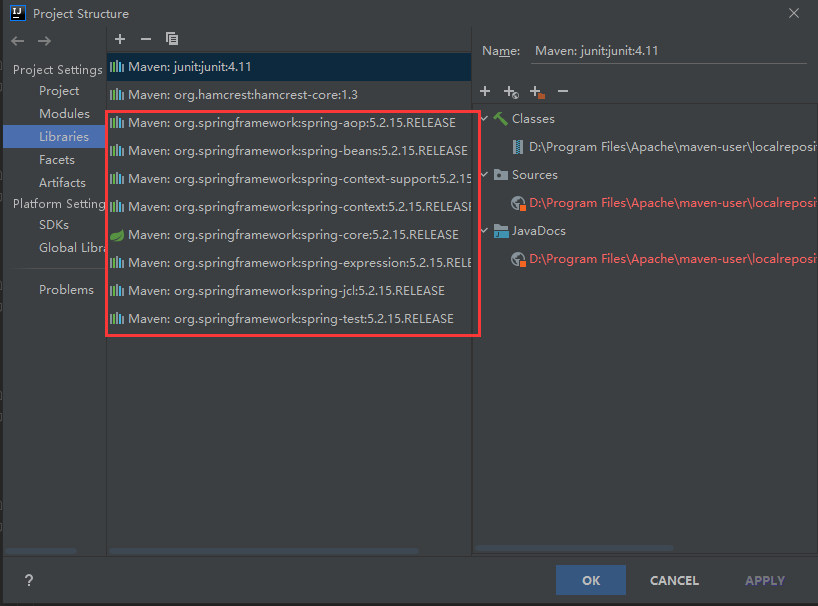Click the Sources node label
The width and height of the screenshot is (818, 606).
[x=535, y=175]
